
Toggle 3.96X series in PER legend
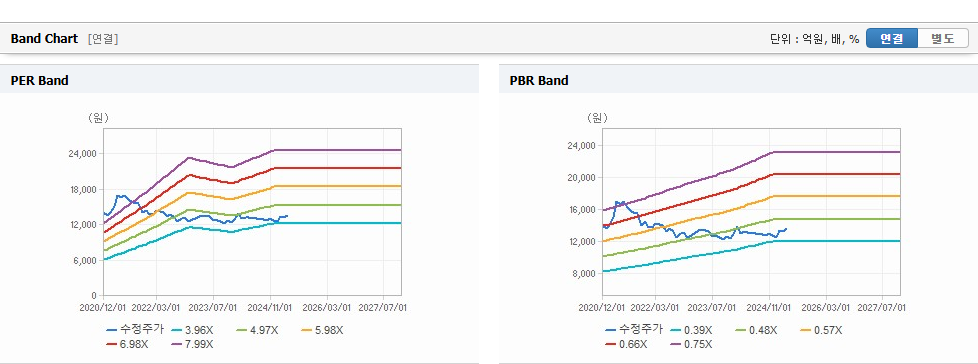(x=192, y=330)
